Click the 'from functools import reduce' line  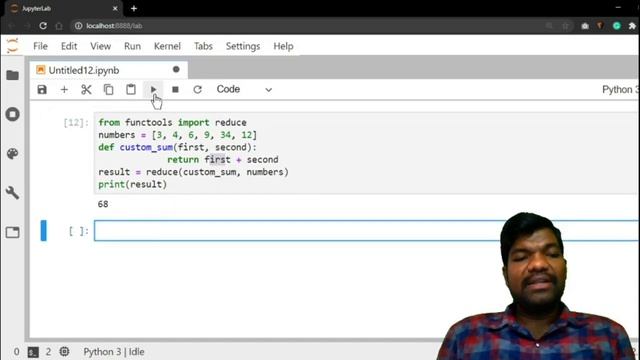(172, 122)
